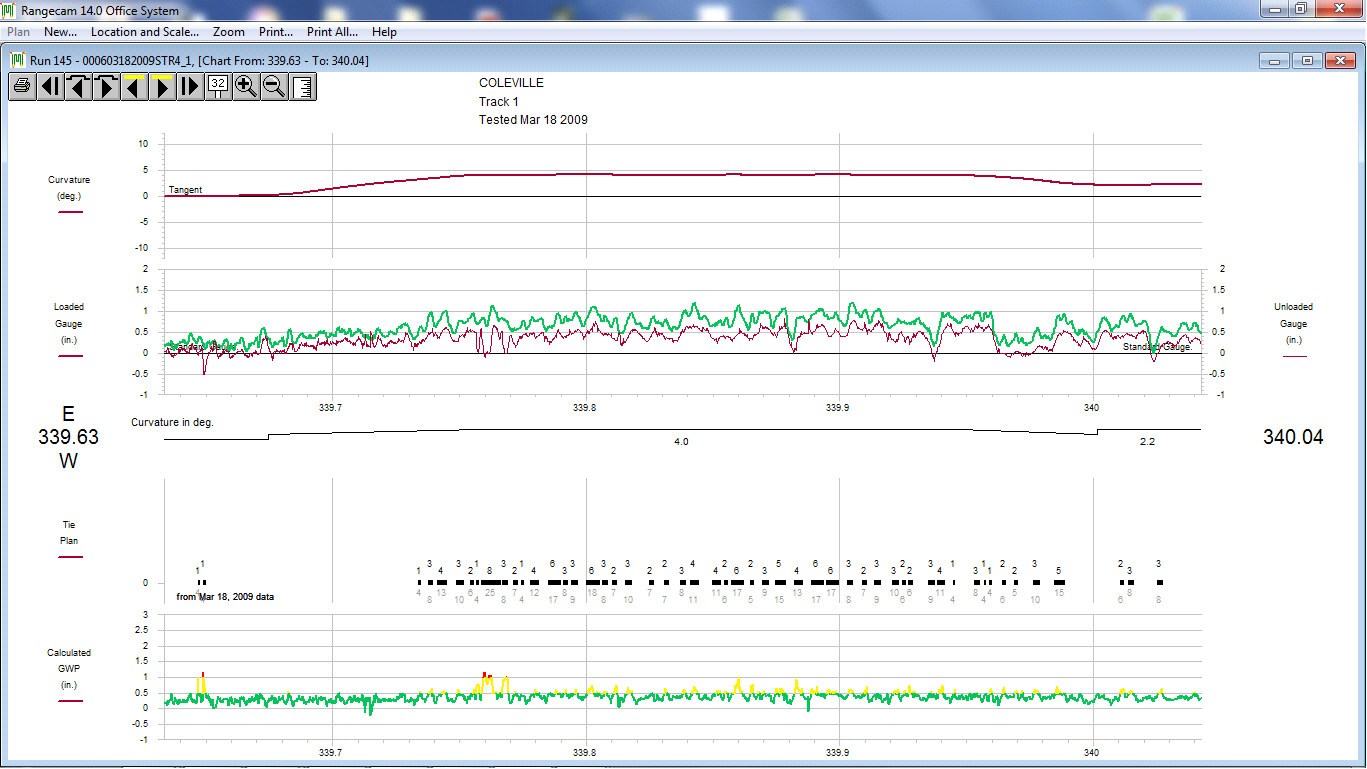Image resolution: width=1367 pixels, height=769 pixels.
Task: Go to the next curve arrow button
Action: point(106,87)
